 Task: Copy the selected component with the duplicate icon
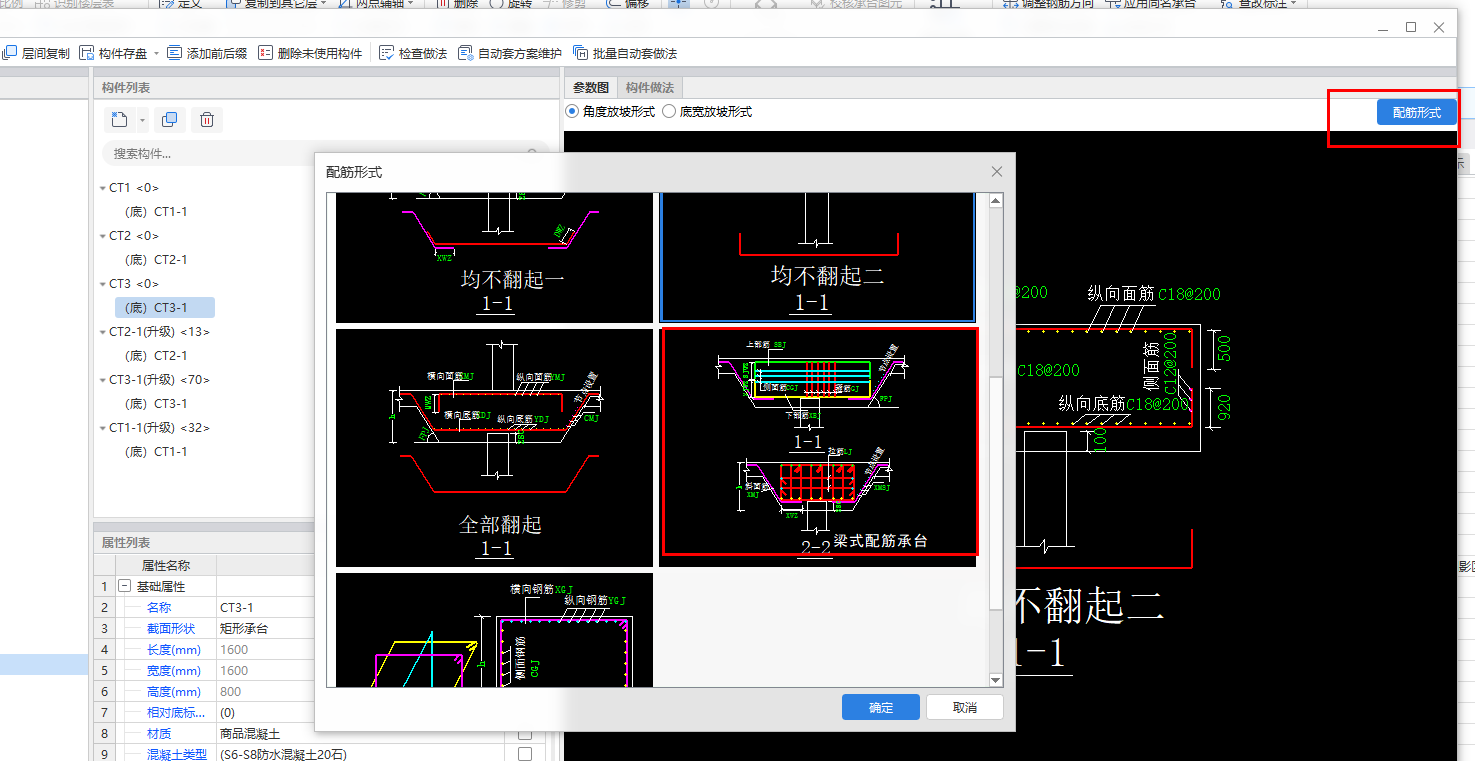[169, 120]
